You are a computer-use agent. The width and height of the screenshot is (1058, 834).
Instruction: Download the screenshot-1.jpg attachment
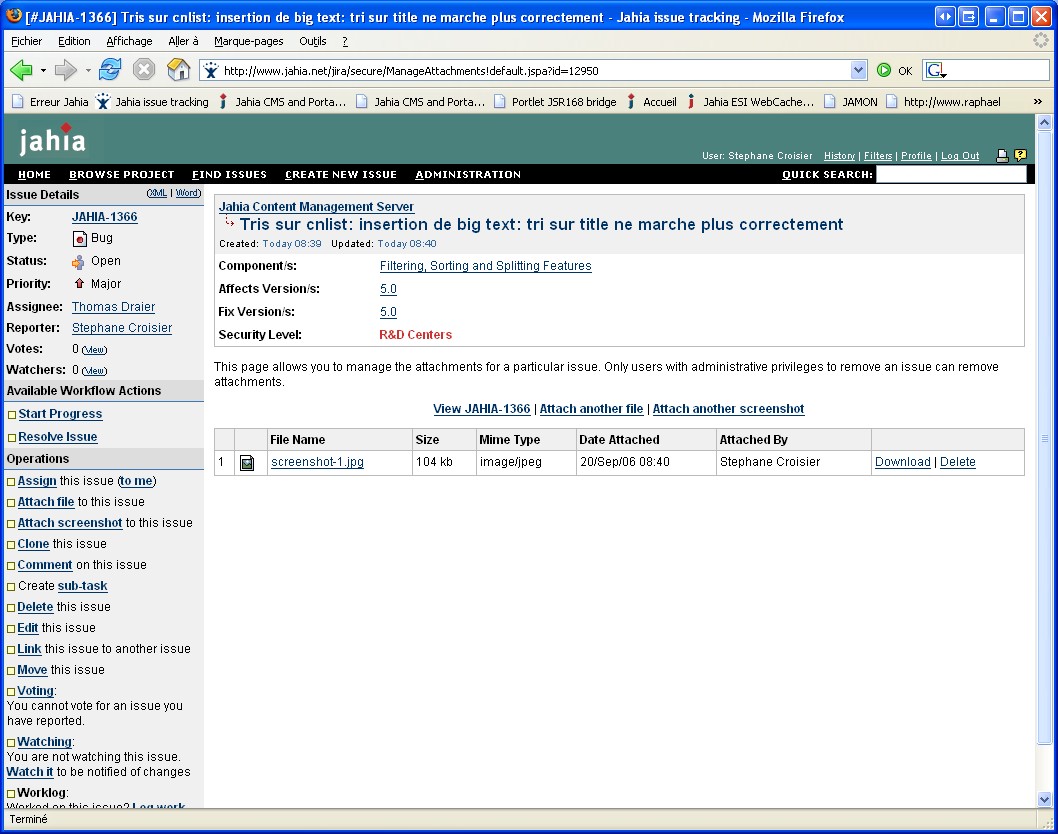point(903,462)
